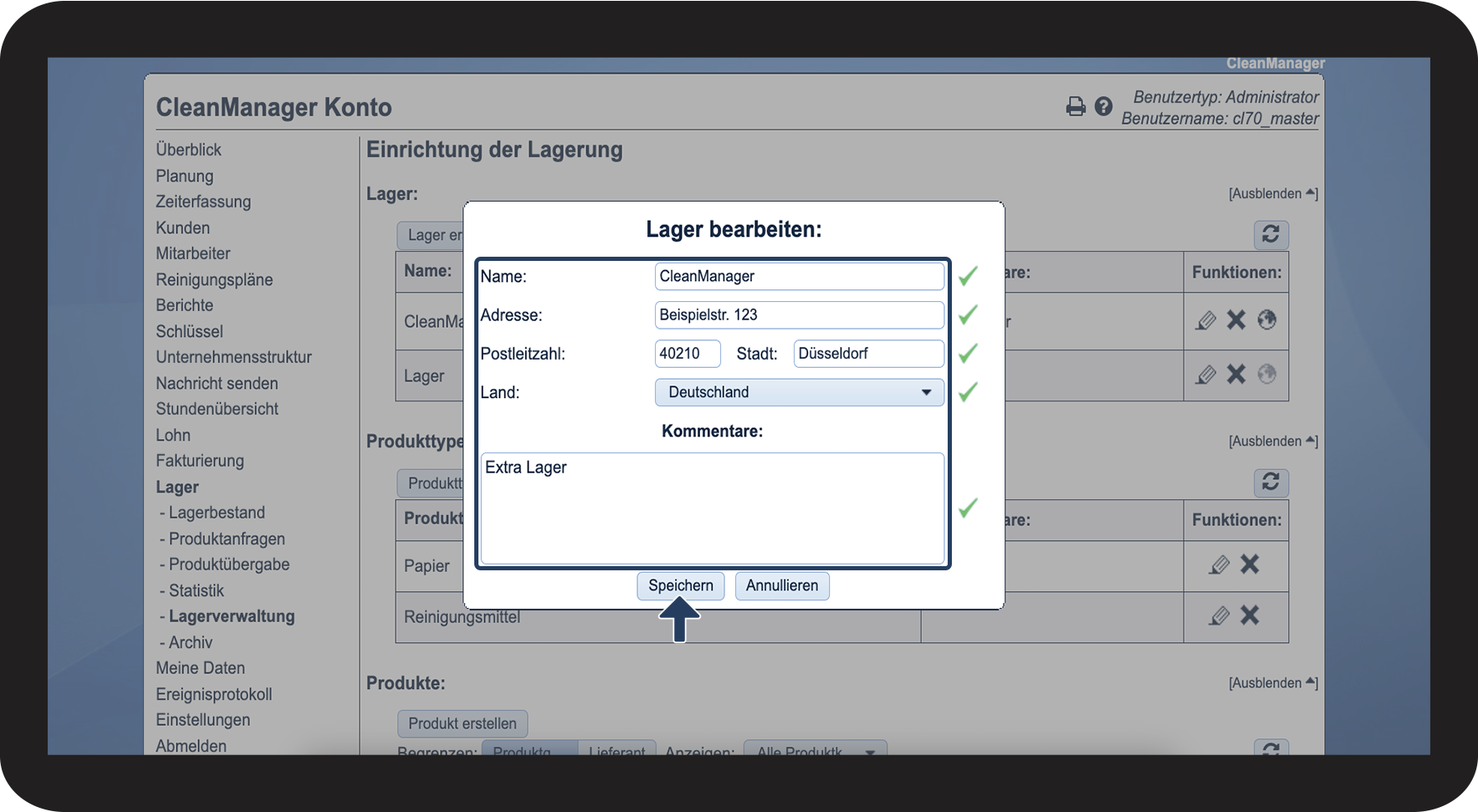Edit CleanManager warehouse with pencil icon
This screenshot has width=1478, height=812.
[1205, 320]
